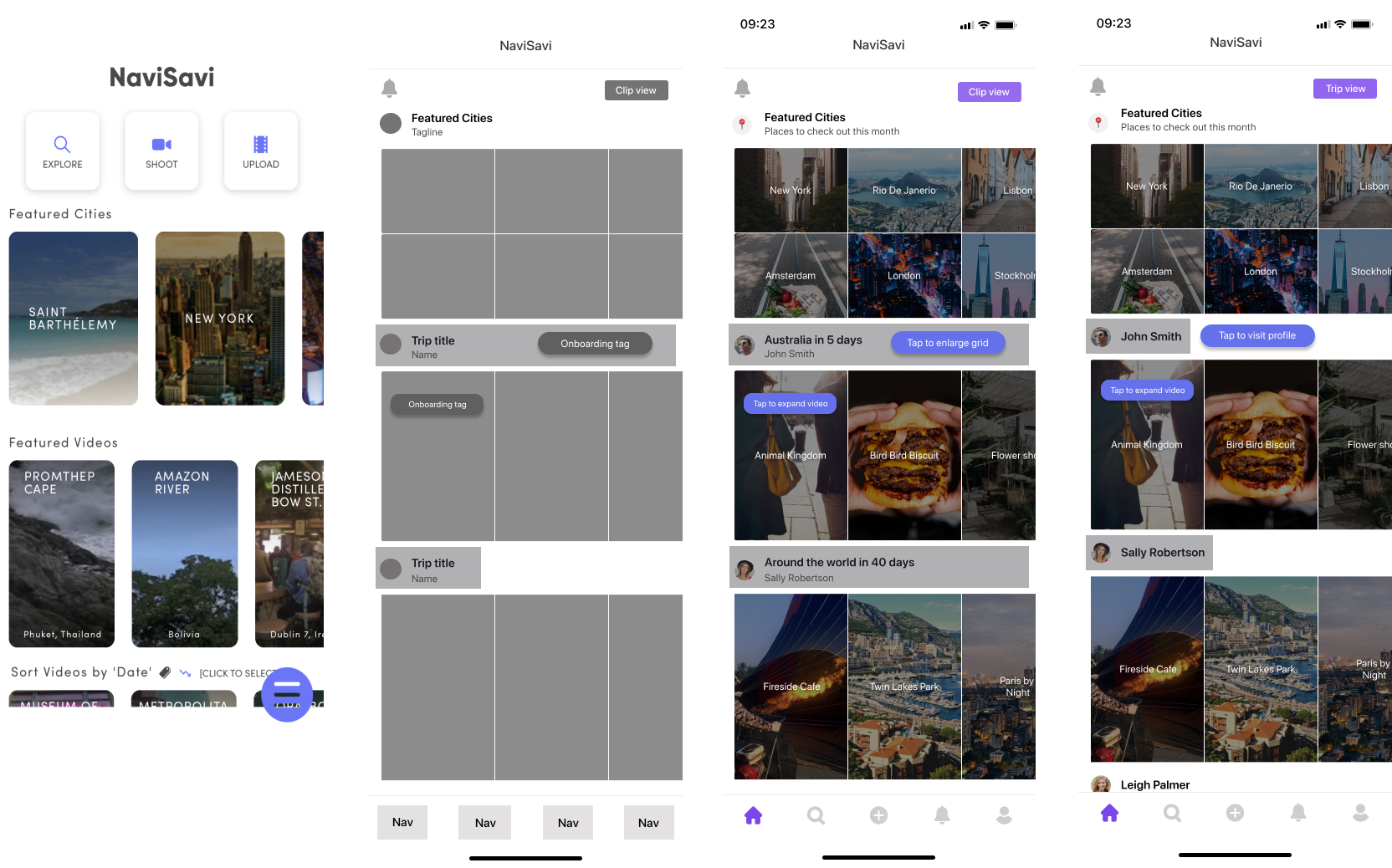
Task: Select the search tab in Trip view screen's bar
Action: click(x=1172, y=813)
